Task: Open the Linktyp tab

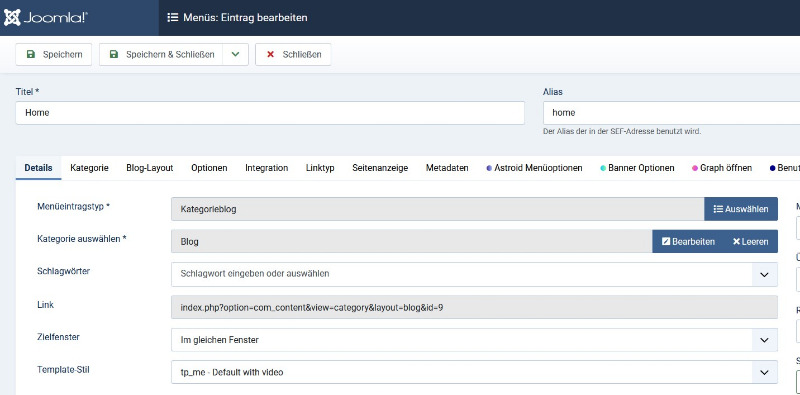Action: point(320,168)
